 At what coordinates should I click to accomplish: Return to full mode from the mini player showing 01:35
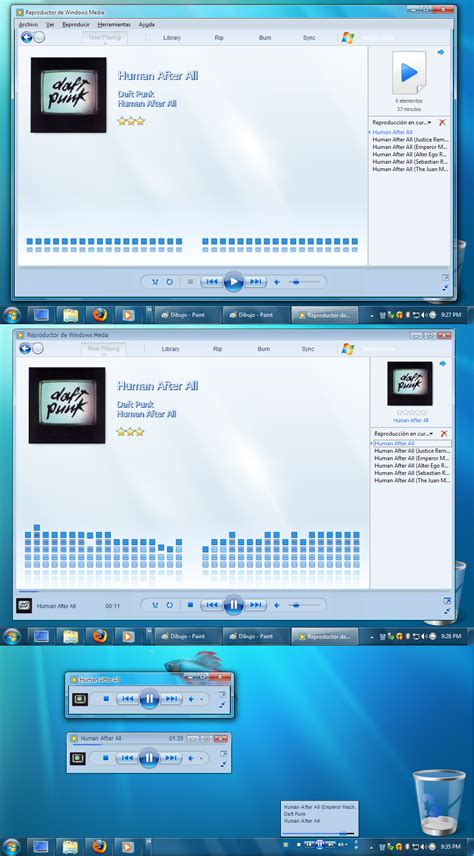pos(222,764)
